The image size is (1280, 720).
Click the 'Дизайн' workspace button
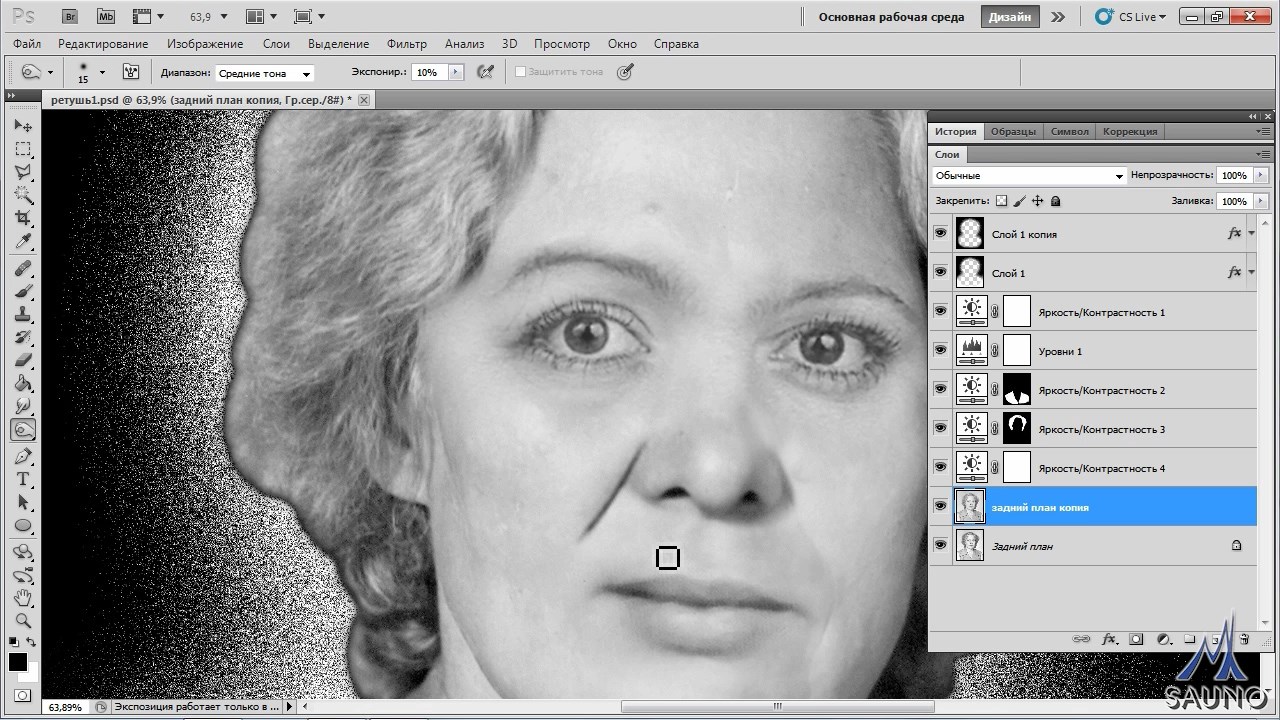pyautogui.click(x=1011, y=17)
